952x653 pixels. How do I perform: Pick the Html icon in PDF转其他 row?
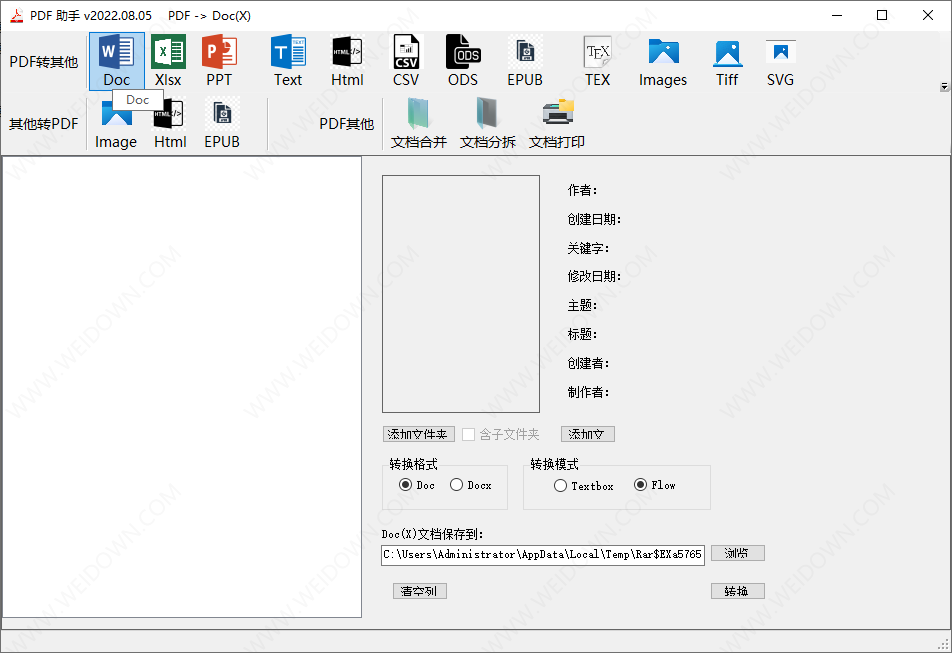347,61
